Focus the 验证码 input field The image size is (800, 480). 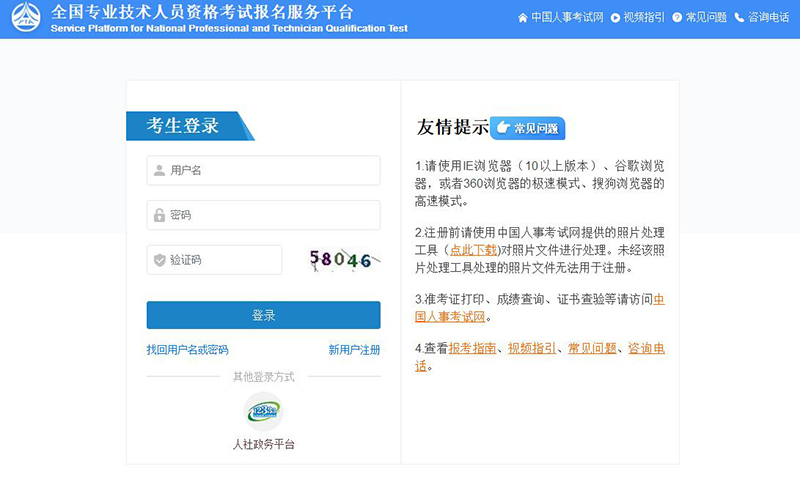pyautogui.click(x=214, y=260)
